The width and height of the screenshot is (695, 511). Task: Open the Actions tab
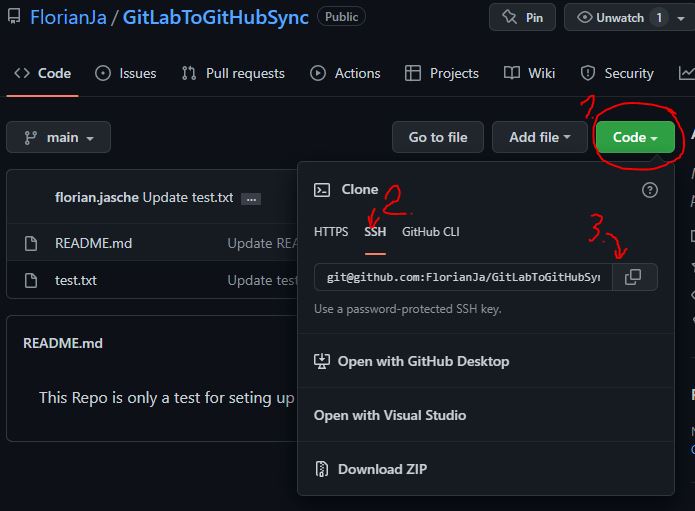click(x=345, y=73)
